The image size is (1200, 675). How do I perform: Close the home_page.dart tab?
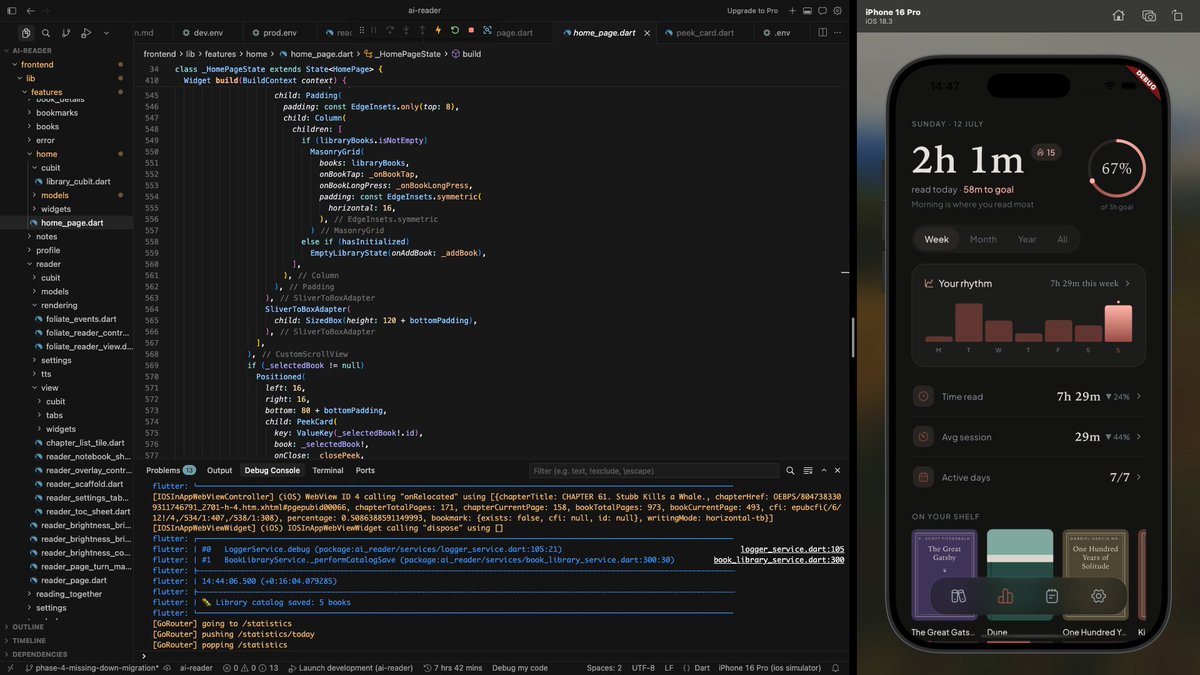click(646, 33)
